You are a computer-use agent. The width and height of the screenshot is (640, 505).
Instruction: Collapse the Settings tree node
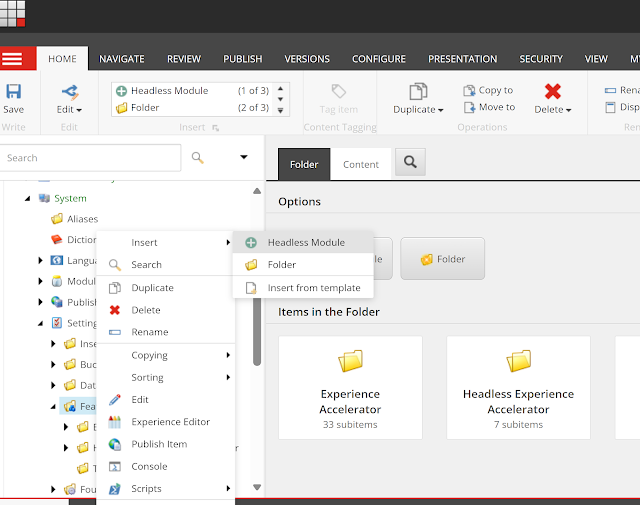pos(40,323)
